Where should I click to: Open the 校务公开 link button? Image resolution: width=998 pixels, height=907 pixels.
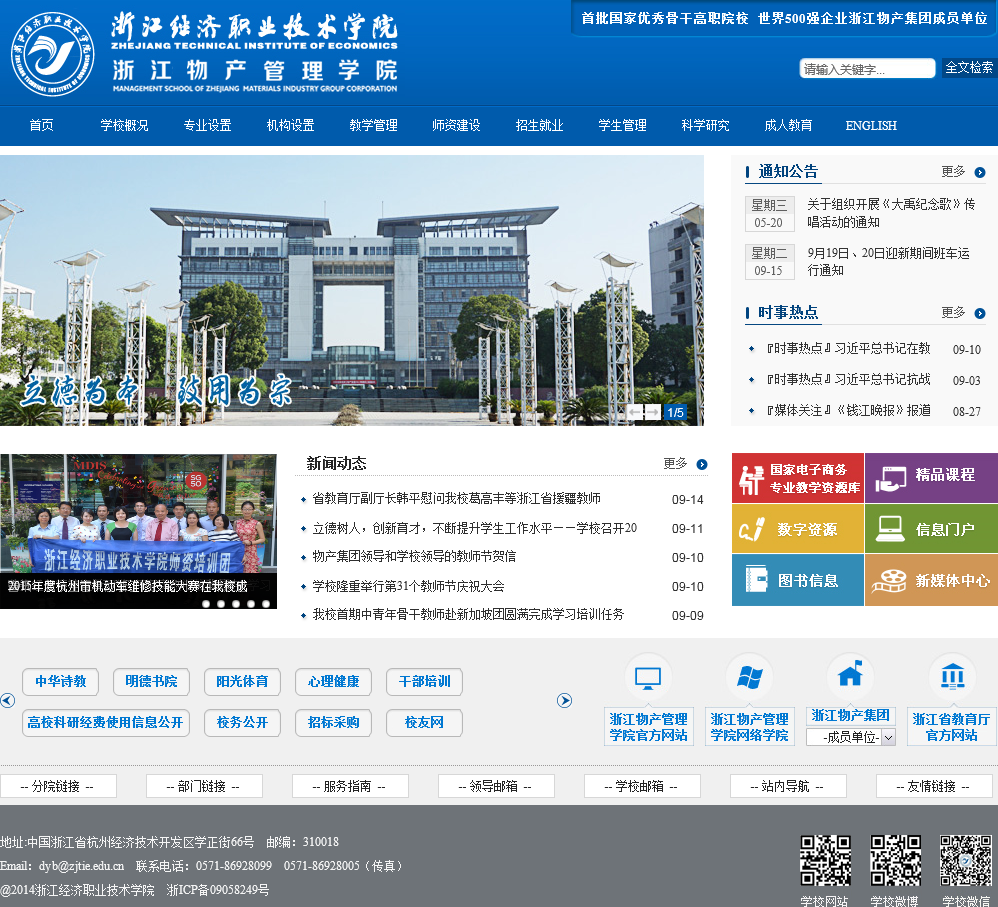242,723
